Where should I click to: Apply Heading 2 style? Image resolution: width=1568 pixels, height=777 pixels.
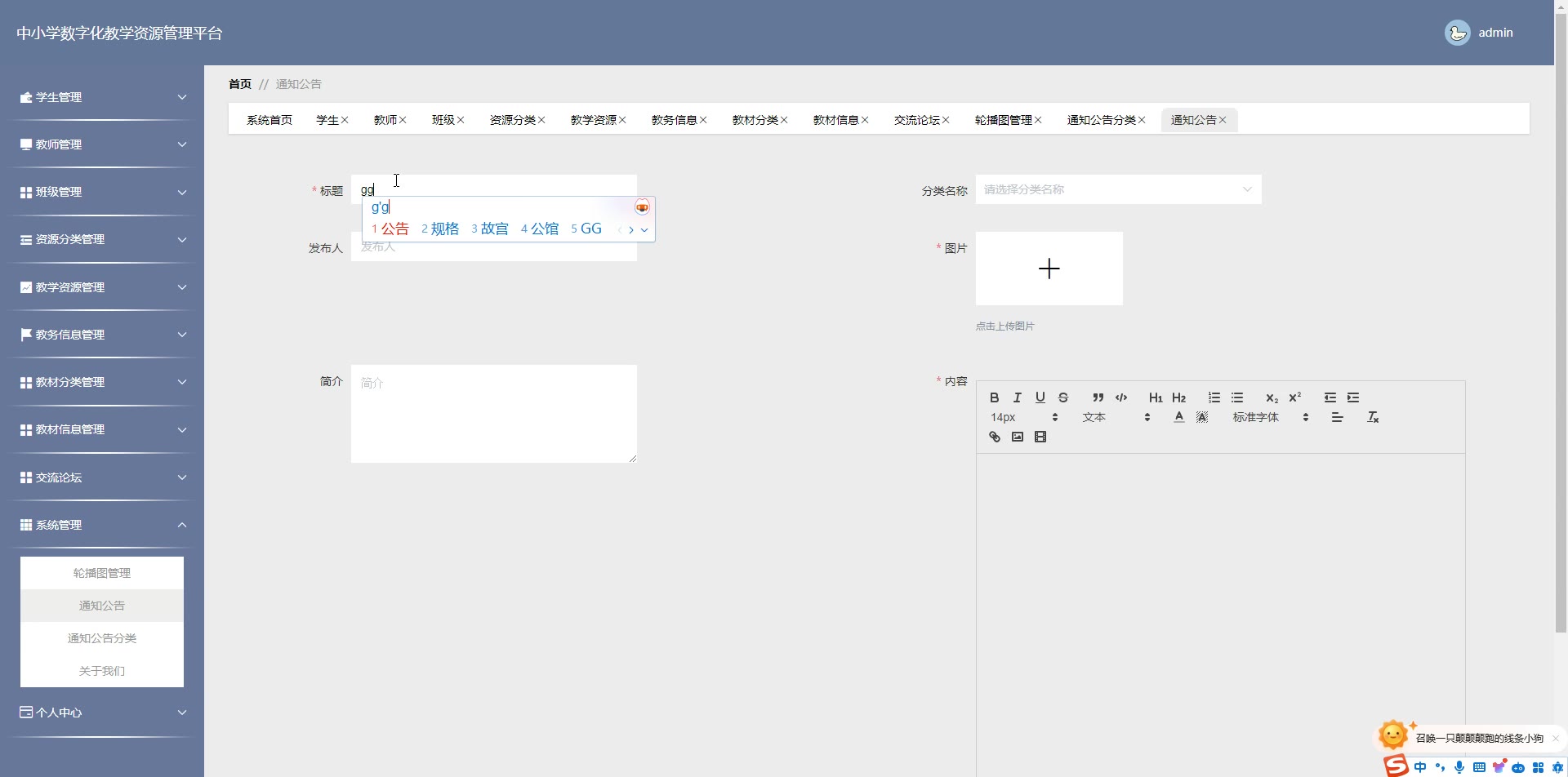click(x=1178, y=397)
